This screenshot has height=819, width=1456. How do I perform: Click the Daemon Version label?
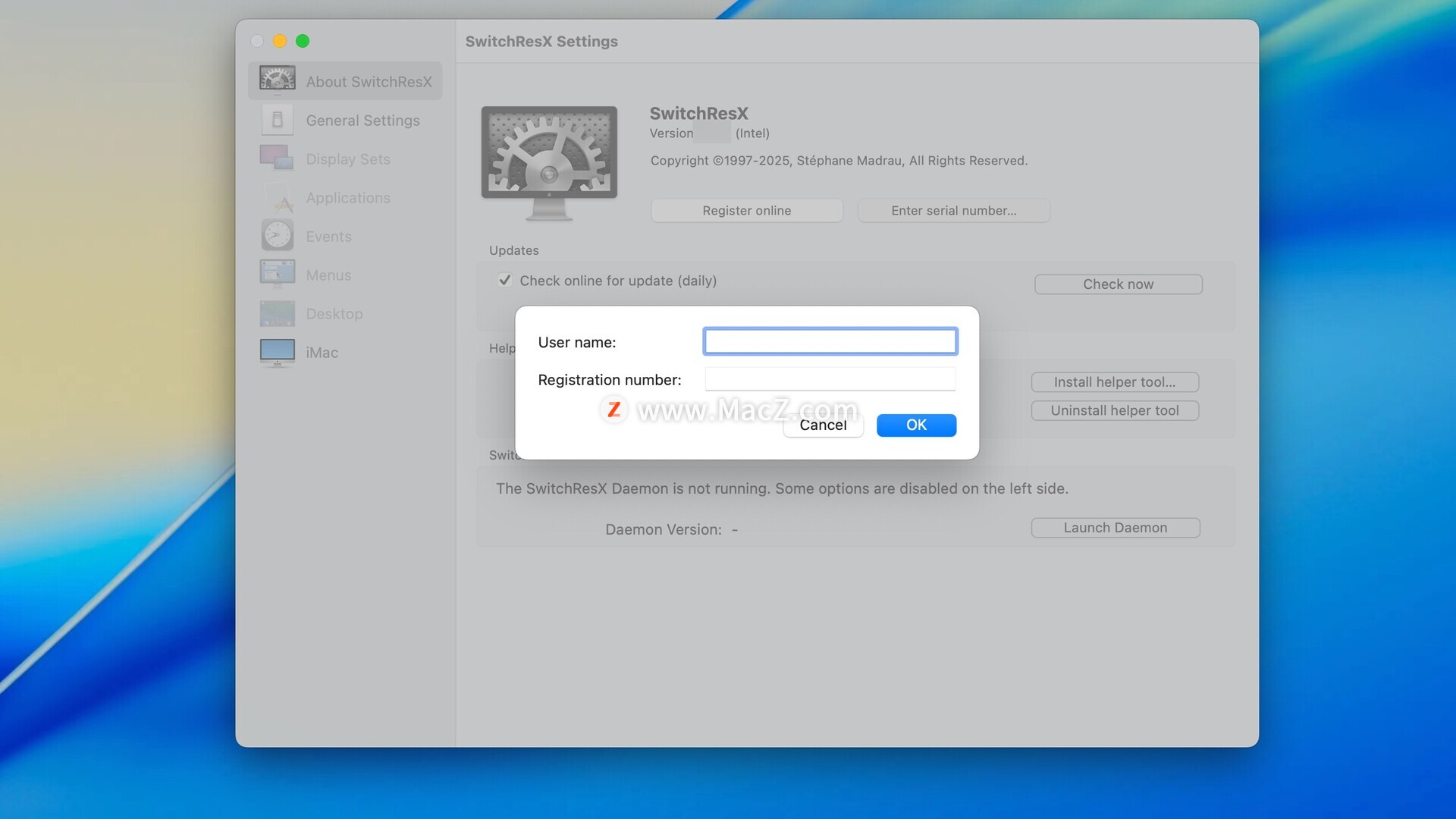[x=664, y=529]
